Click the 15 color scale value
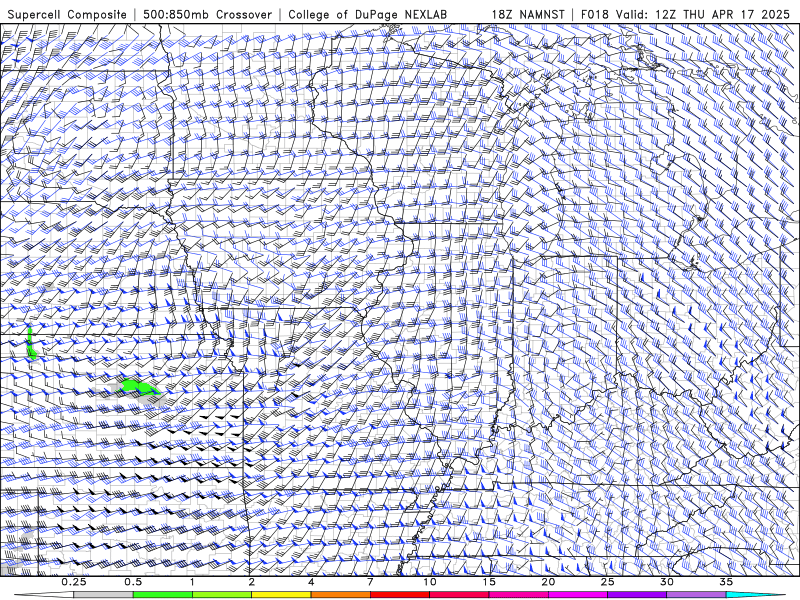 pos(489,582)
